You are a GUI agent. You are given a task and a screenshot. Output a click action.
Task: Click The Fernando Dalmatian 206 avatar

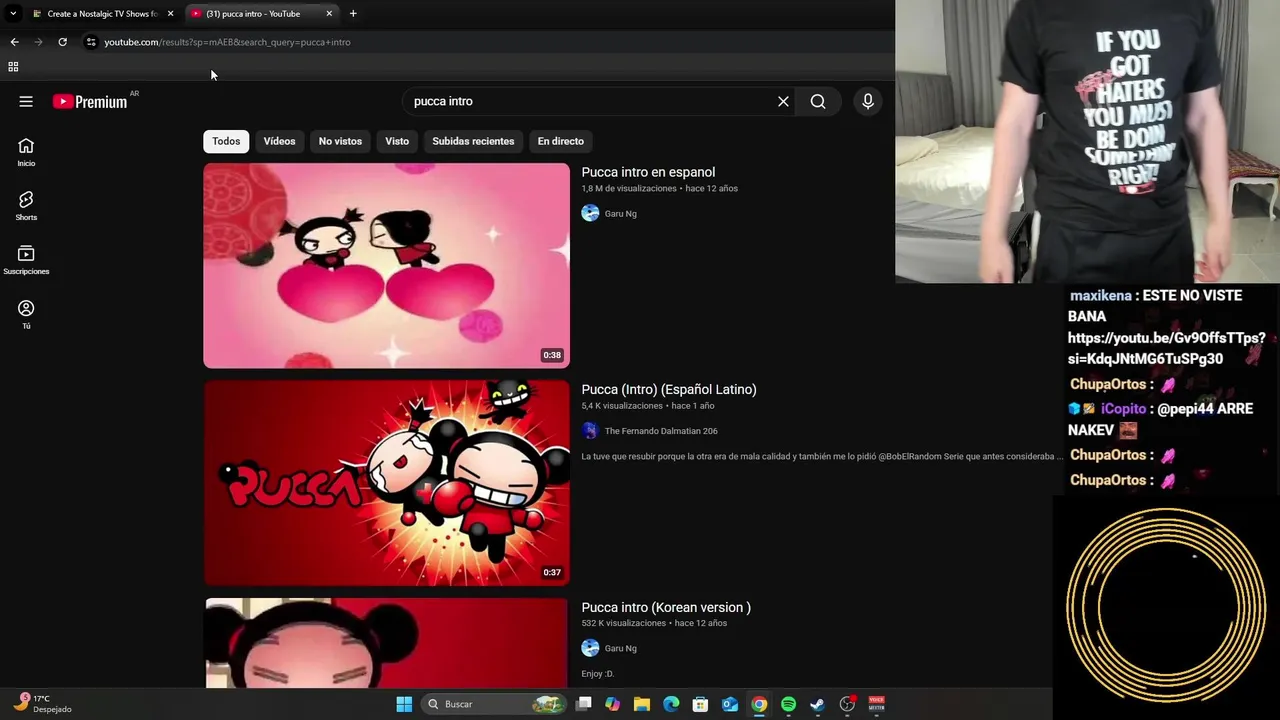point(590,431)
